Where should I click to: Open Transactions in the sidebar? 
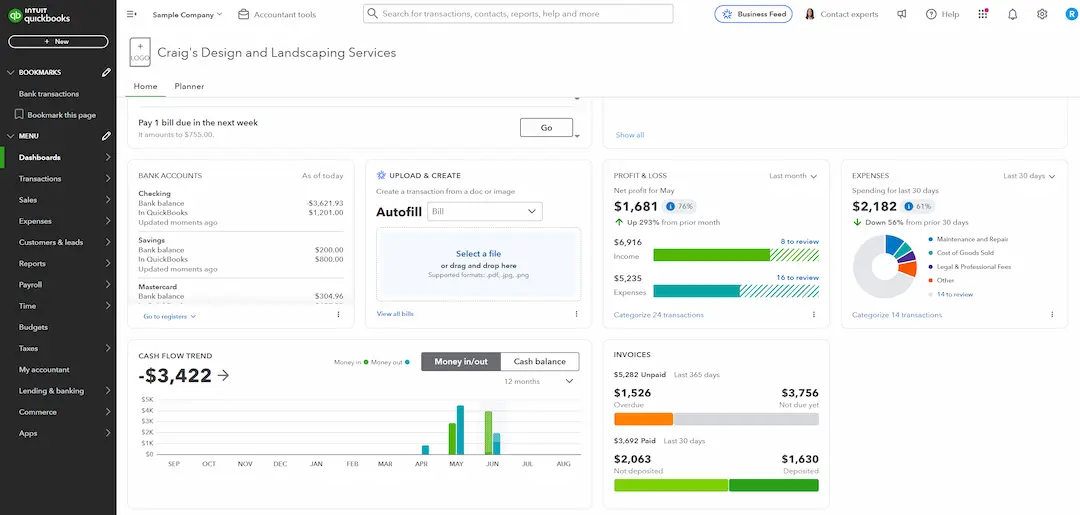point(58,178)
